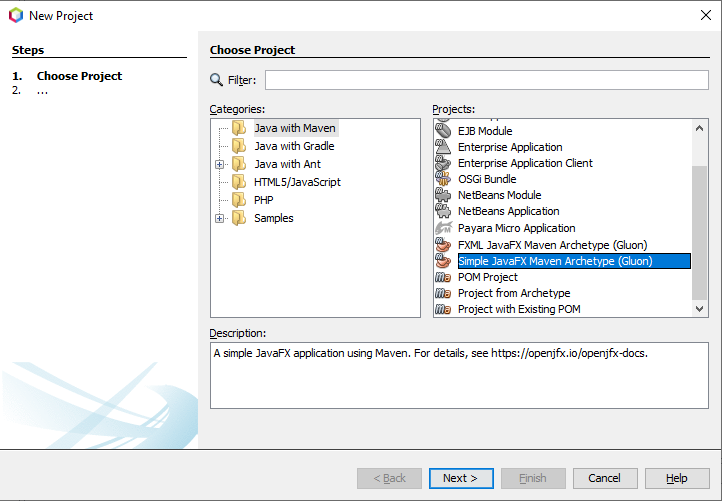725x502 pixels.
Task: Select Project from Archetype
Action: [514, 293]
